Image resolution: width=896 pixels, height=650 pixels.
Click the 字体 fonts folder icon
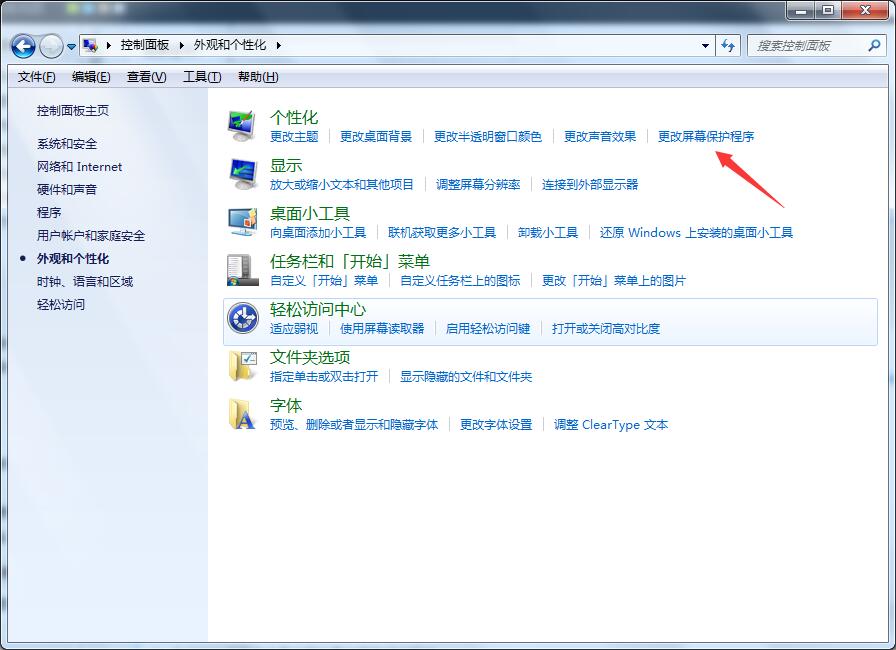click(242, 414)
